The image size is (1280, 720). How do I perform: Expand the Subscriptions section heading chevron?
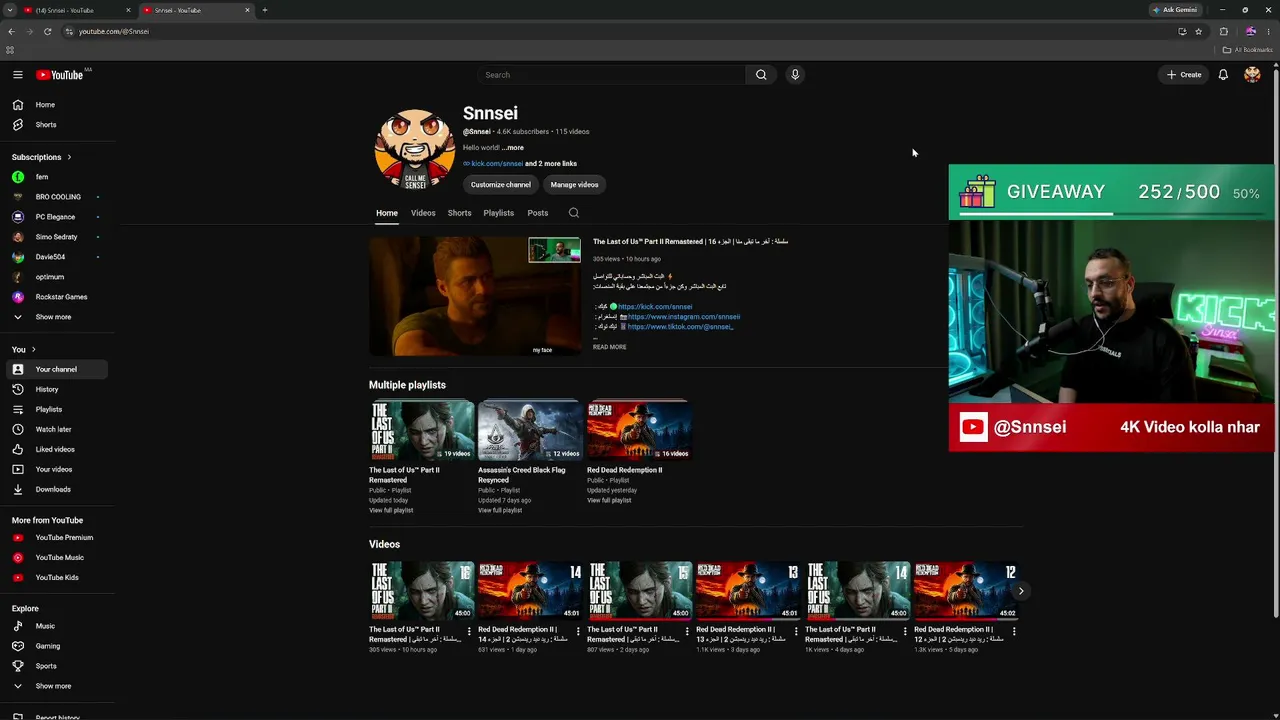pyautogui.click(x=69, y=157)
